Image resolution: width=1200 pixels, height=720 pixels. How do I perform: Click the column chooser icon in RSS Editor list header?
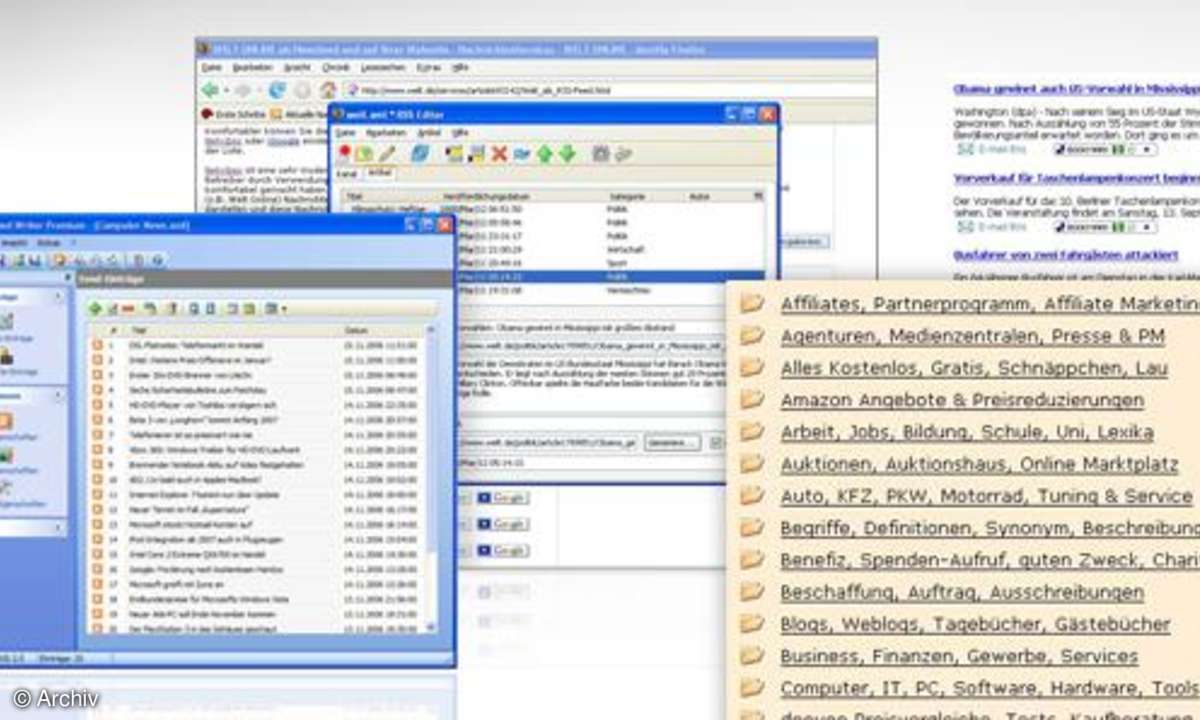coord(758,196)
